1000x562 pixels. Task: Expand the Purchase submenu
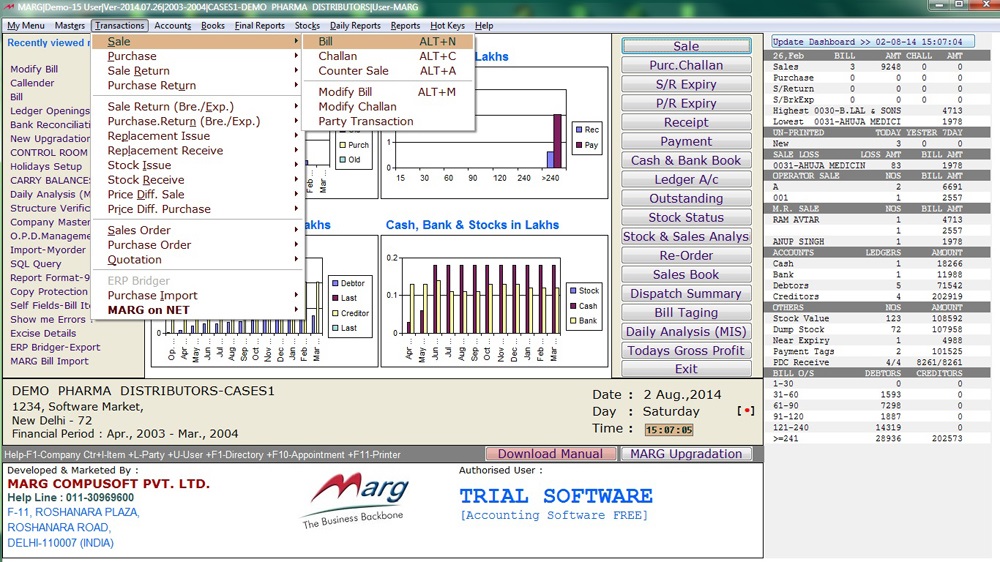197,56
